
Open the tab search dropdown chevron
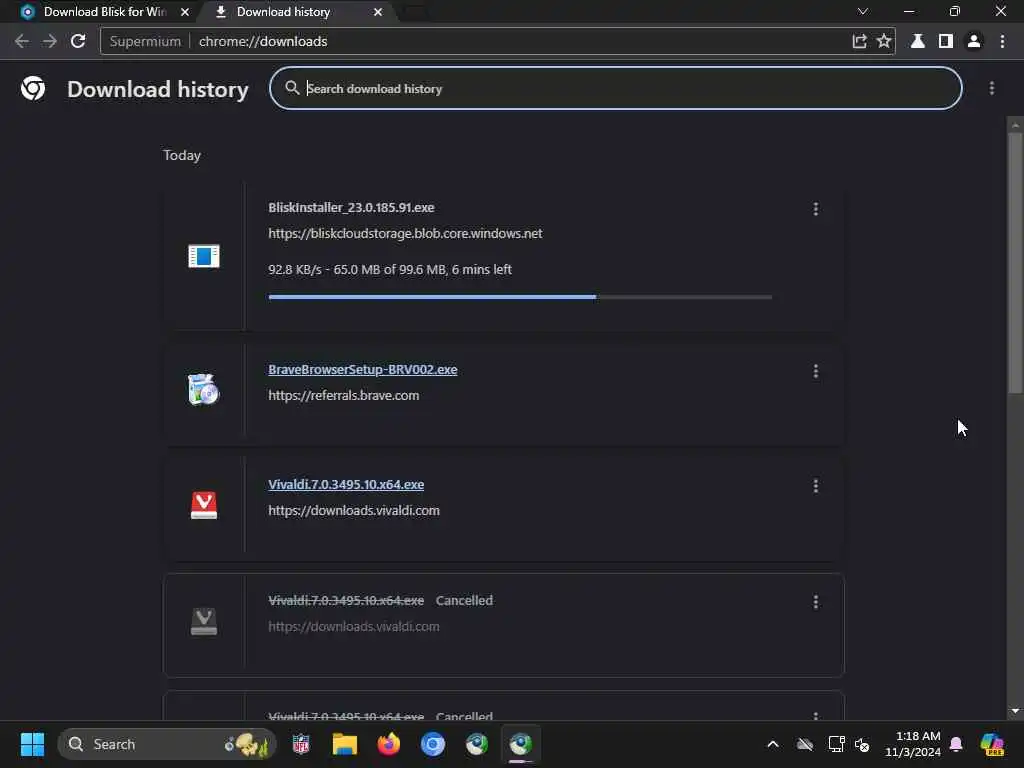(863, 12)
